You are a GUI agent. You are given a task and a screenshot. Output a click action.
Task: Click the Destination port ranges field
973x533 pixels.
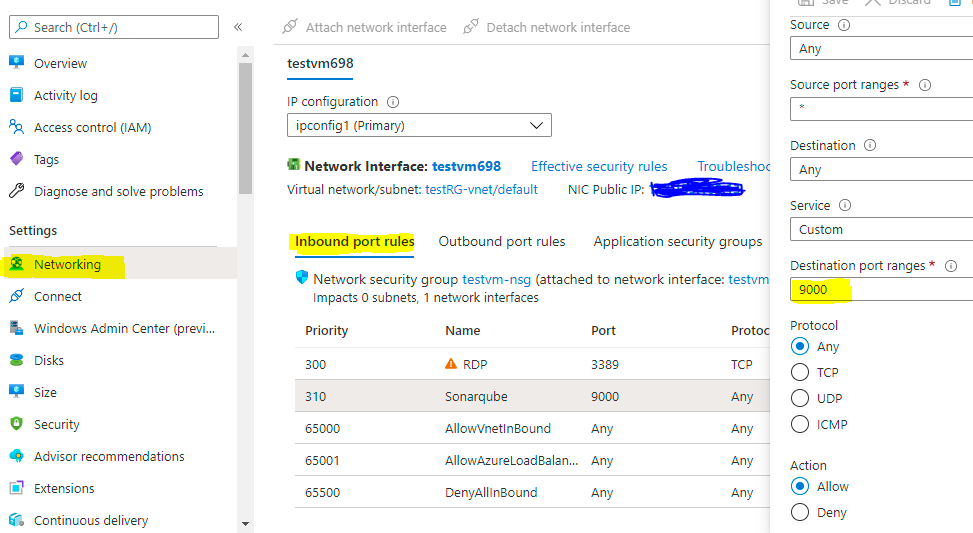coord(880,290)
